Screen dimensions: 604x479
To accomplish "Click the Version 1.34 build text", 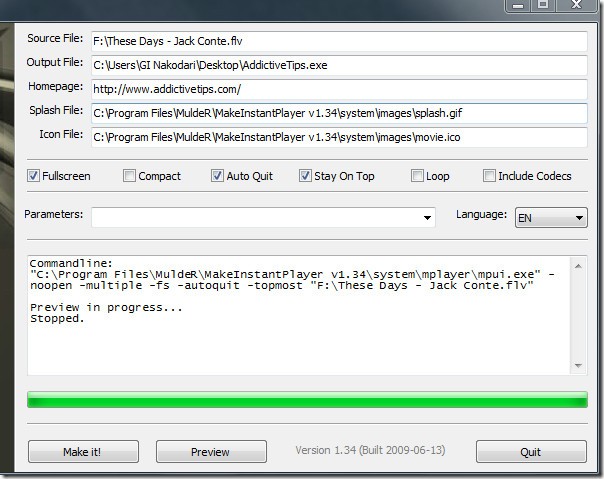I will point(370,450).
